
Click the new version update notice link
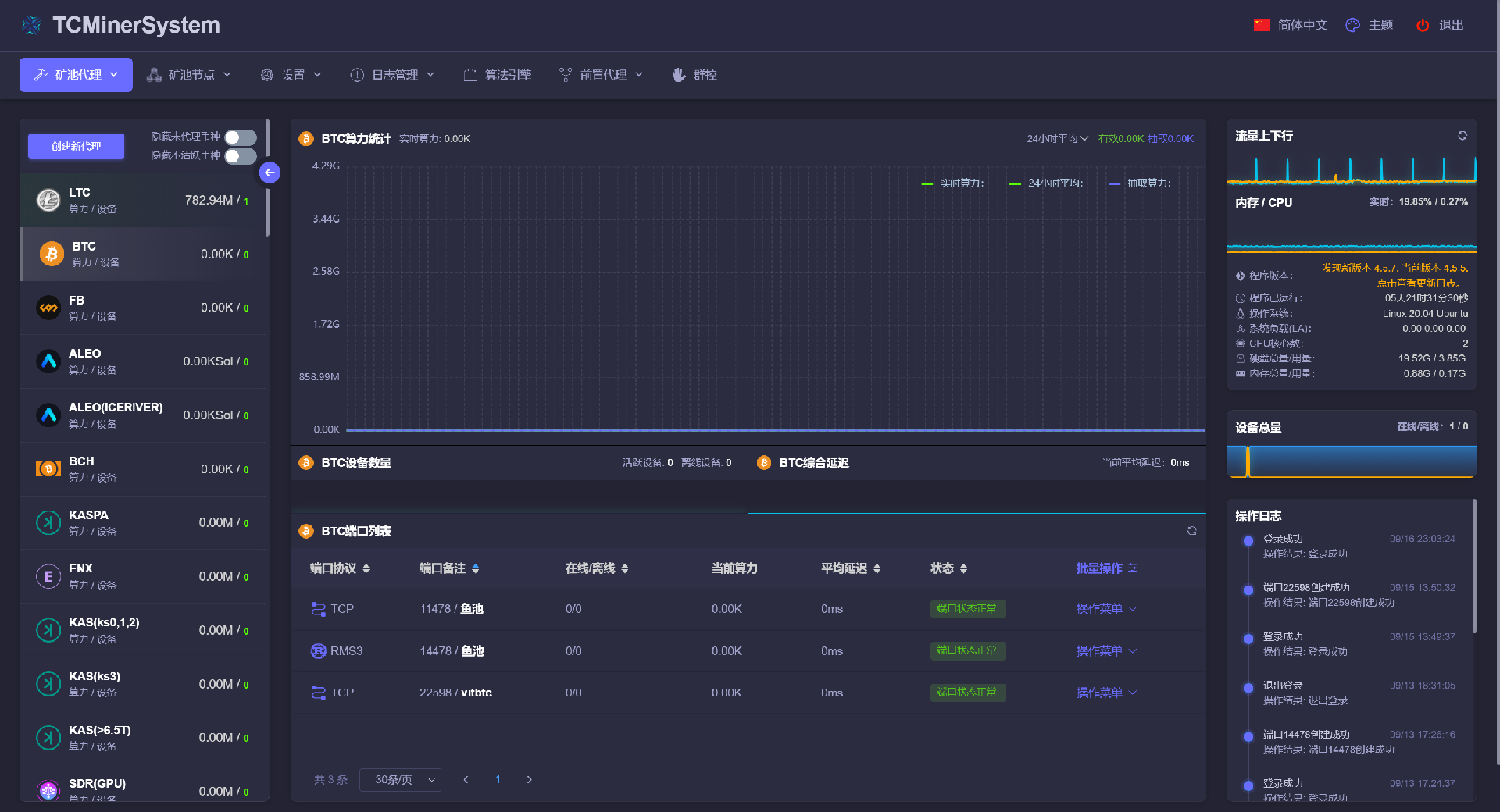1395,275
